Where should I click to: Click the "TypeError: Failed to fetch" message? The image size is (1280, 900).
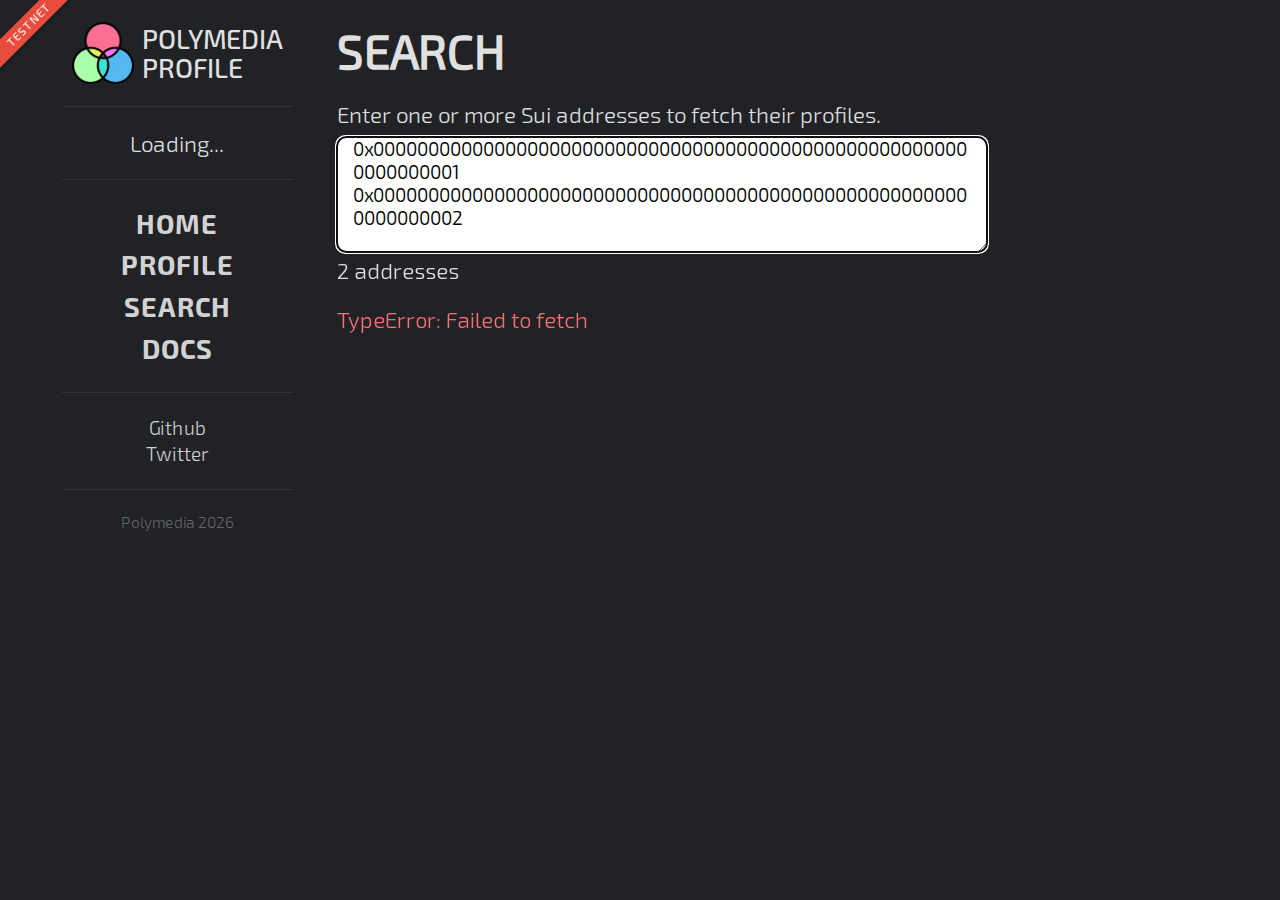(x=462, y=321)
